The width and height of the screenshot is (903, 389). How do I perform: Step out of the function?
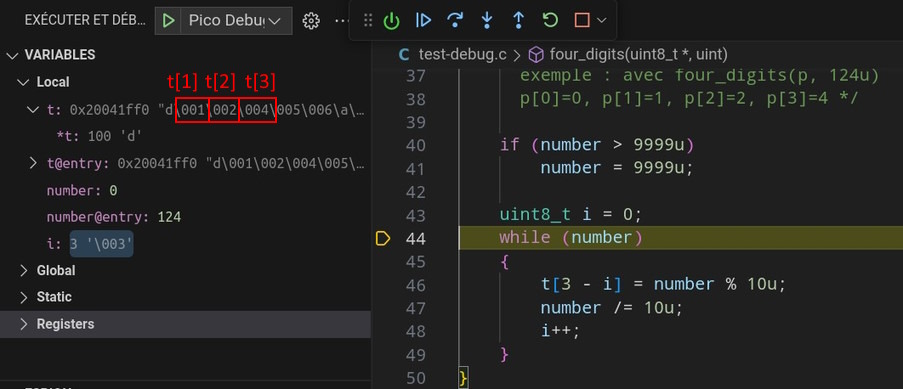(x=518, y=21)
